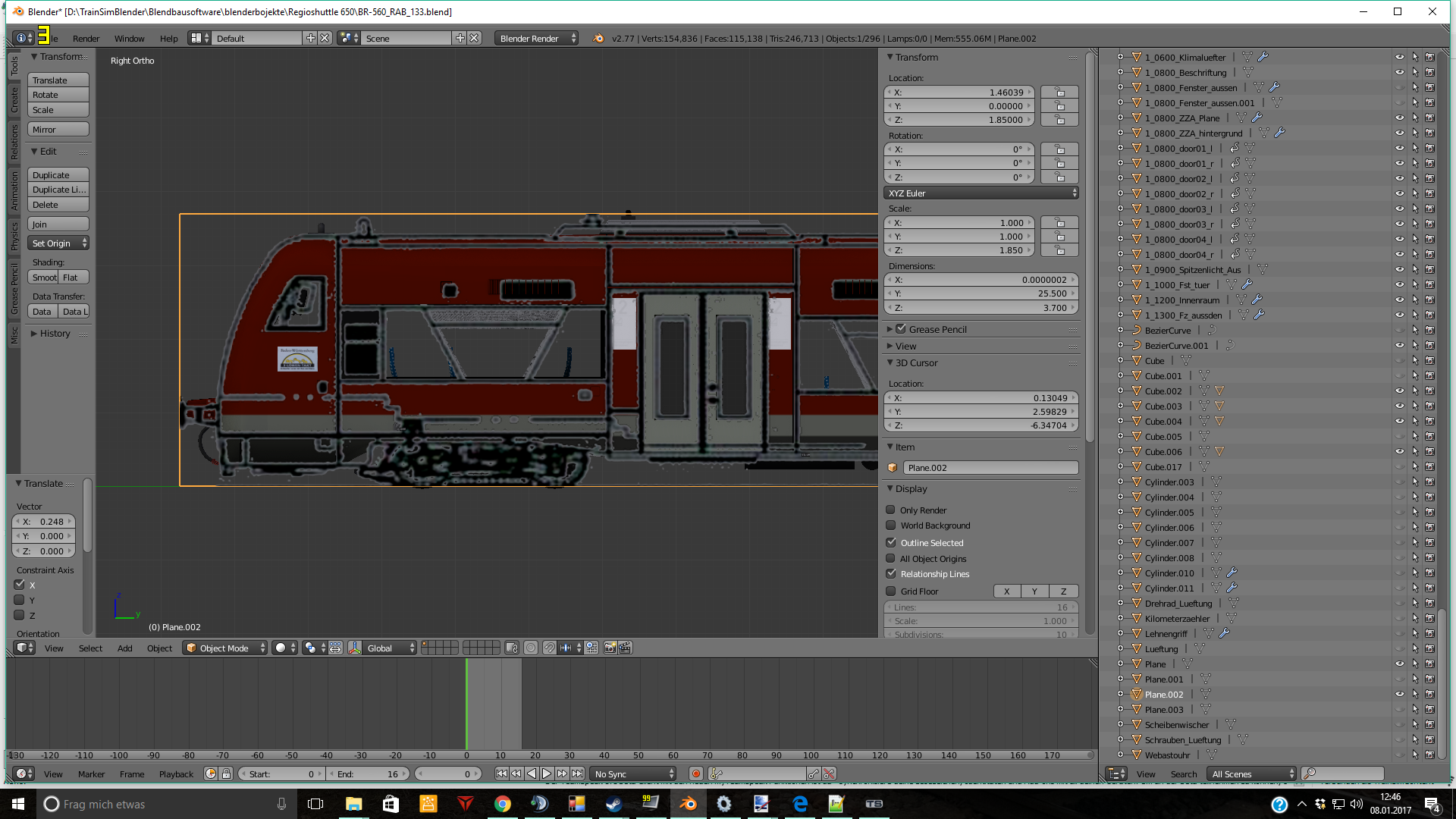Toggle proportional editing in the 3D header

pos(531,648)
